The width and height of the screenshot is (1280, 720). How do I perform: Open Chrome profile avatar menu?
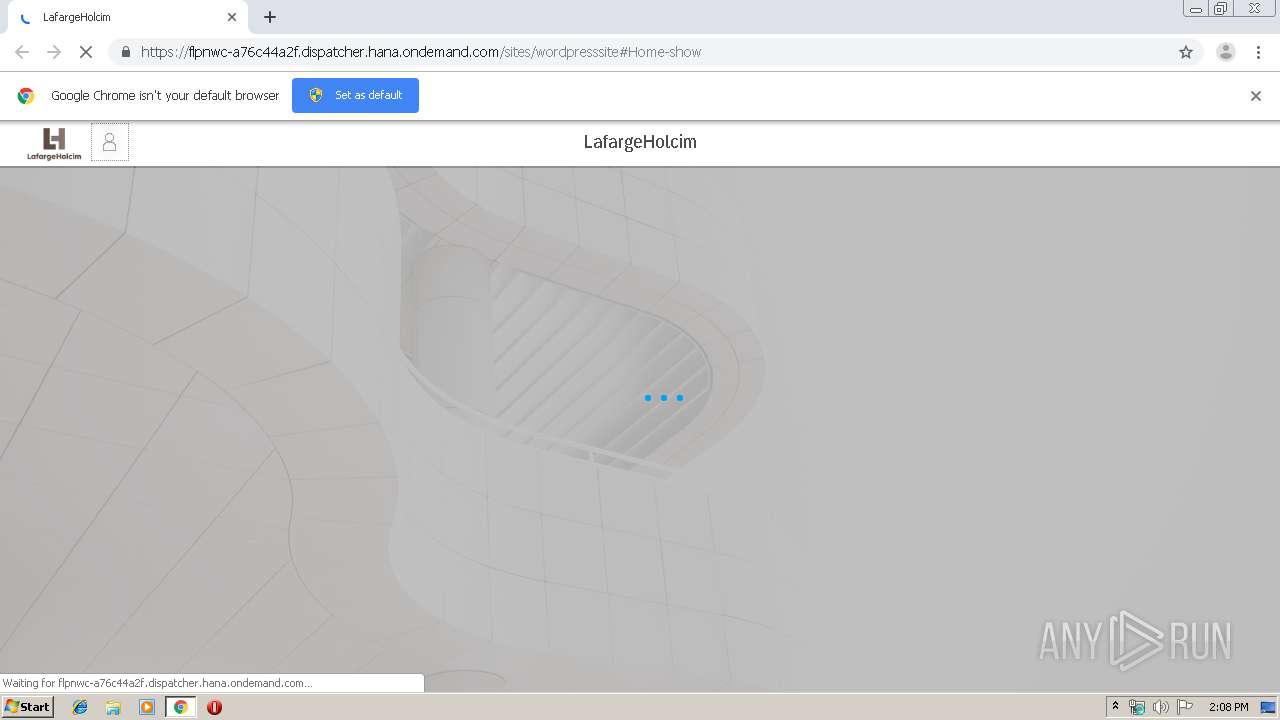coord(1226,52)
